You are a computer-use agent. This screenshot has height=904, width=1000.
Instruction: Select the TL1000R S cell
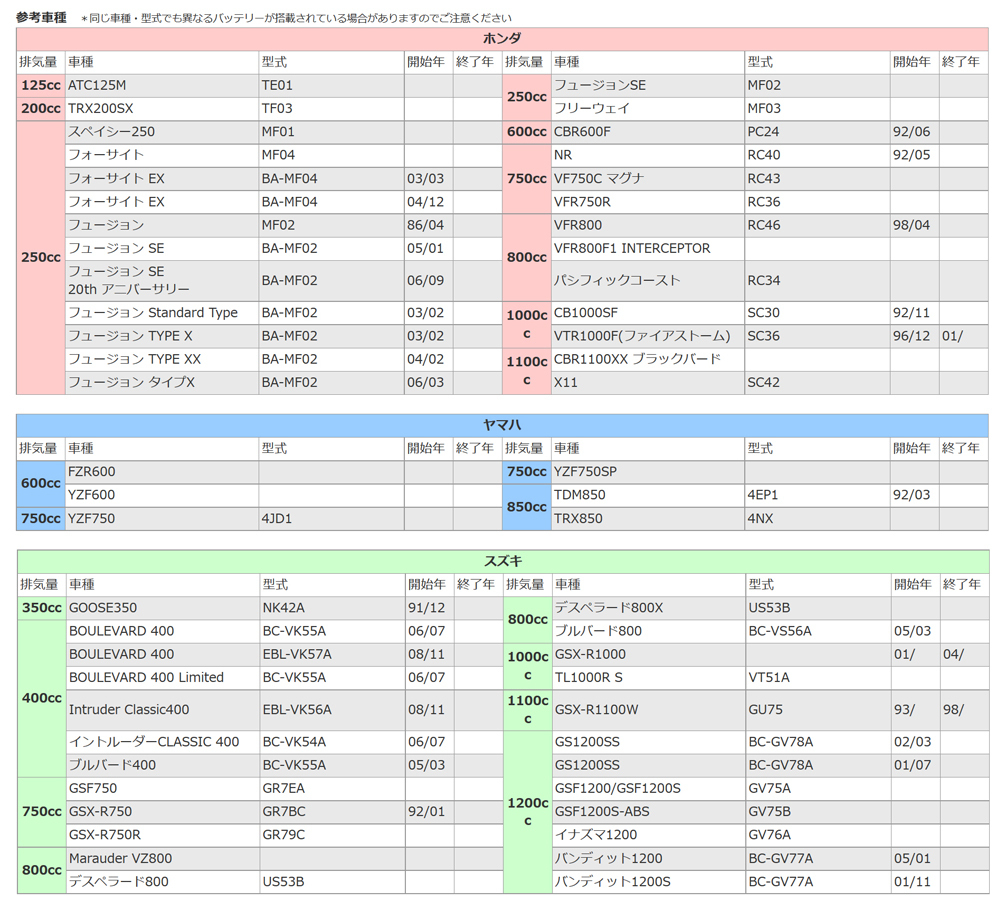(x=649, y=678)
